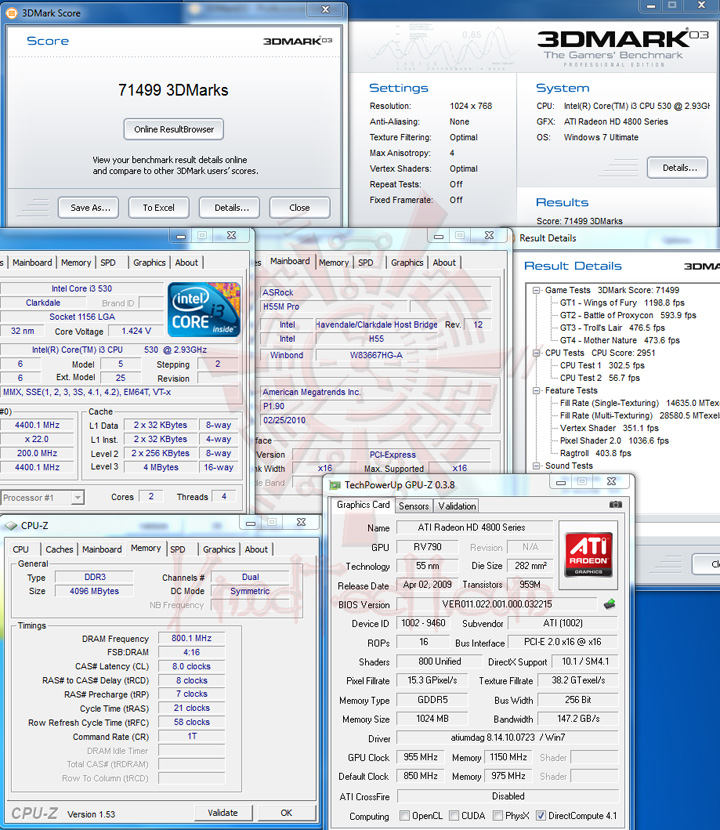
Task: Collapse the Game Tests tree node
Action: 536,290
